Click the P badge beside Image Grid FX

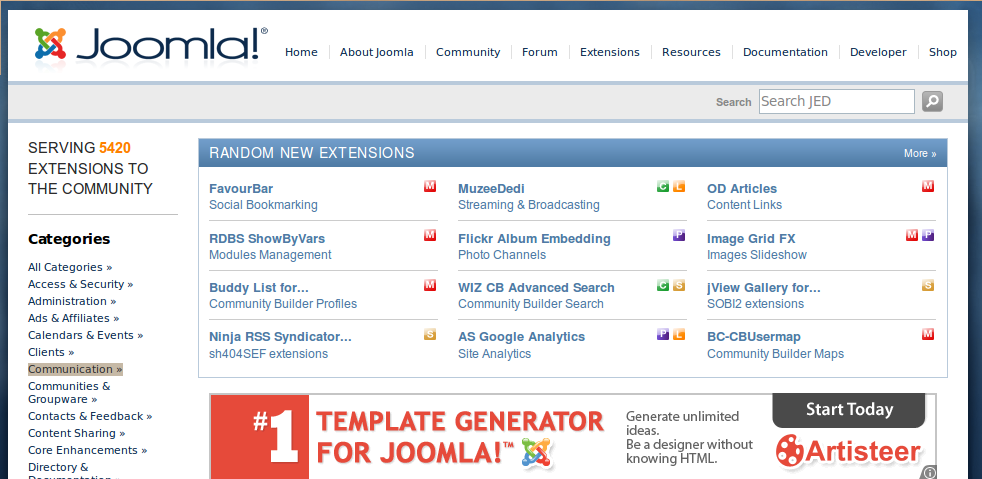click(928, 235)
